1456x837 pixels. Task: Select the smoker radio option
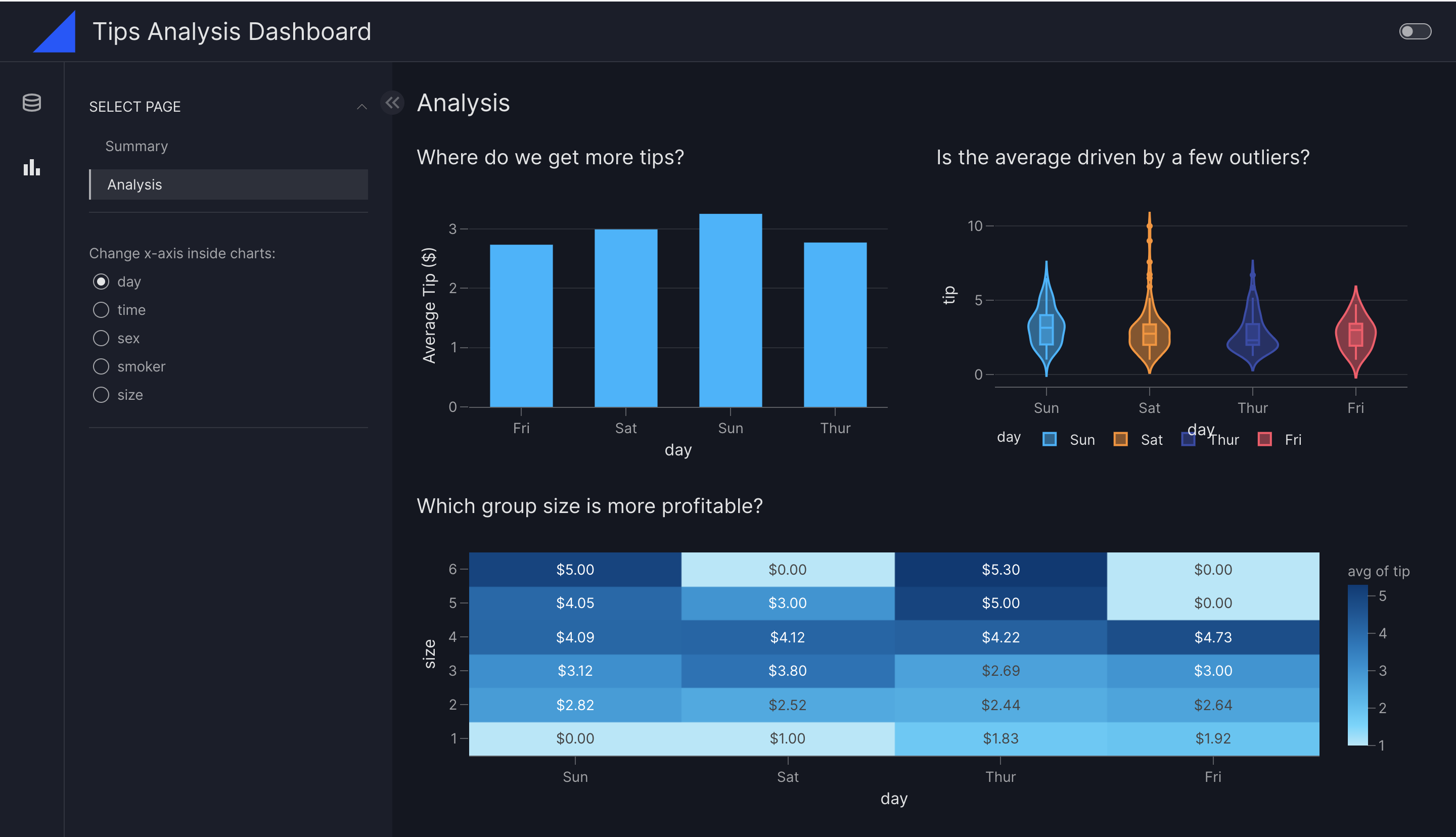(x=101, y=367)
